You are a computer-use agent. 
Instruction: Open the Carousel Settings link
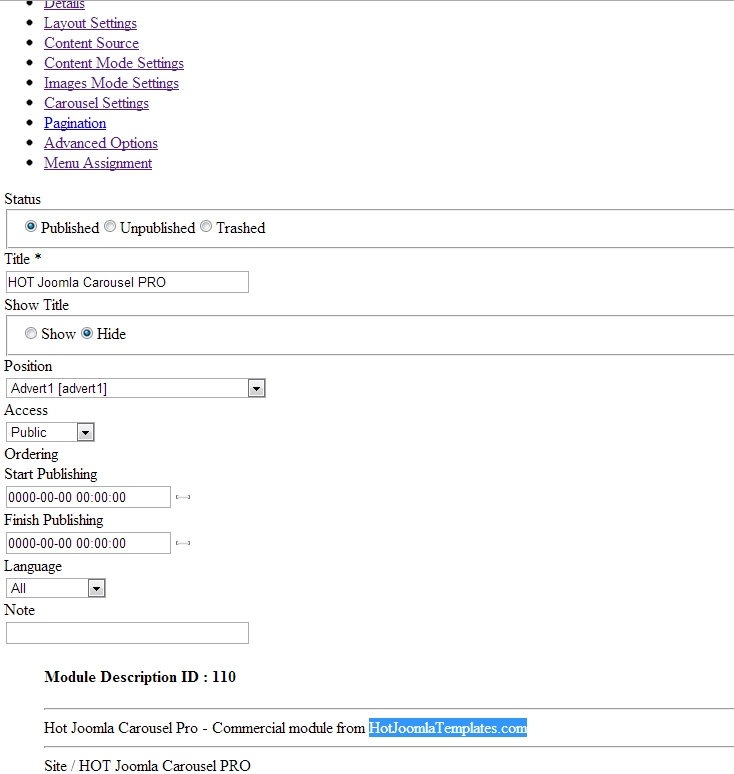point(96,103)
